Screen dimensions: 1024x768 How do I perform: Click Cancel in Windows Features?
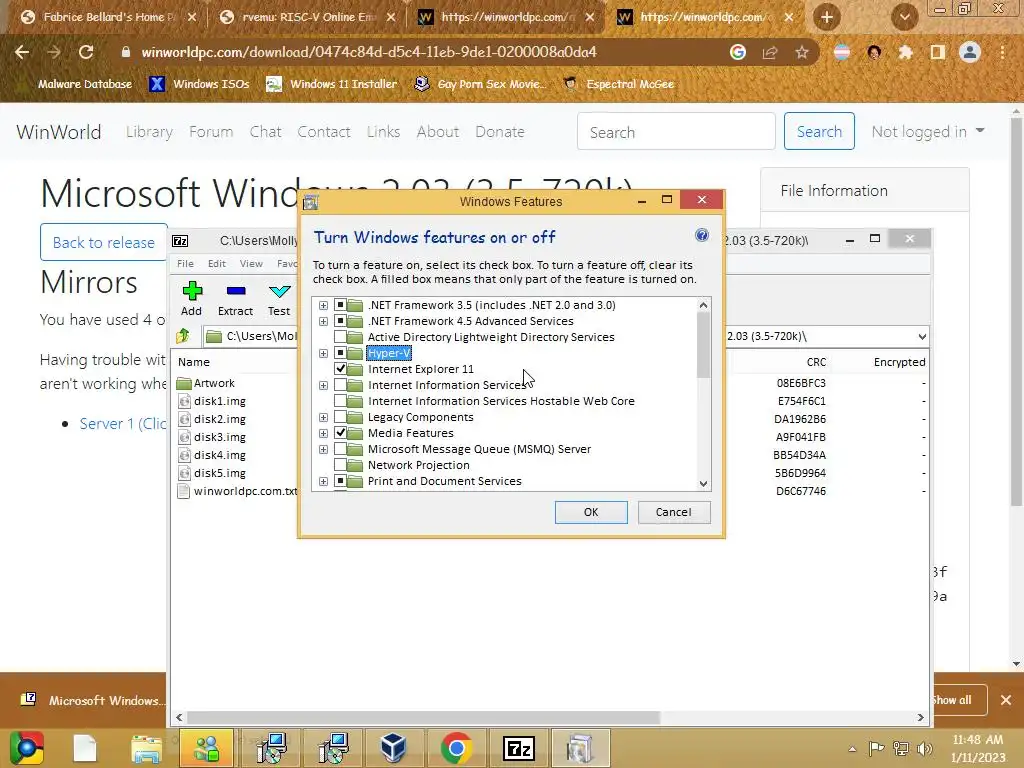(673, 512)
